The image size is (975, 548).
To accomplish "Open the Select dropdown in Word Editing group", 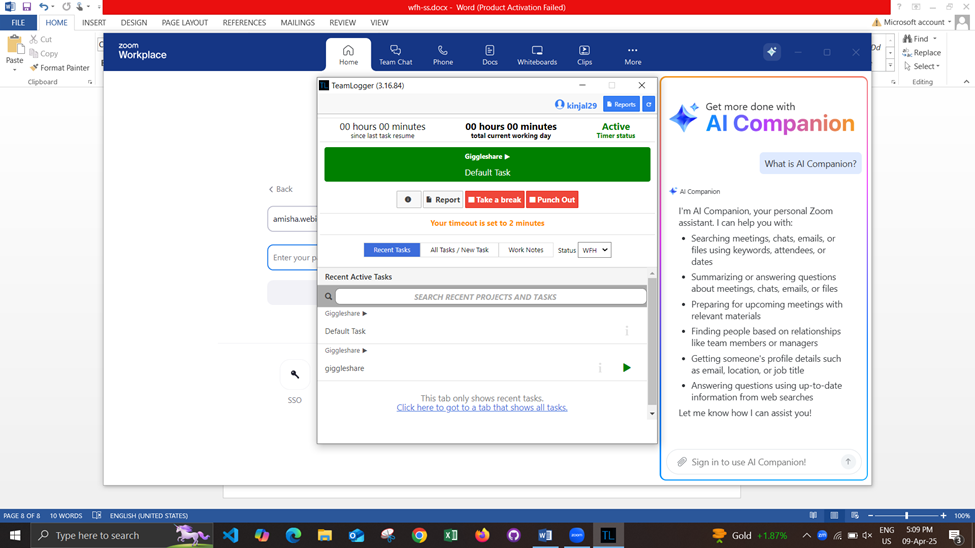I will coord(923,66).
